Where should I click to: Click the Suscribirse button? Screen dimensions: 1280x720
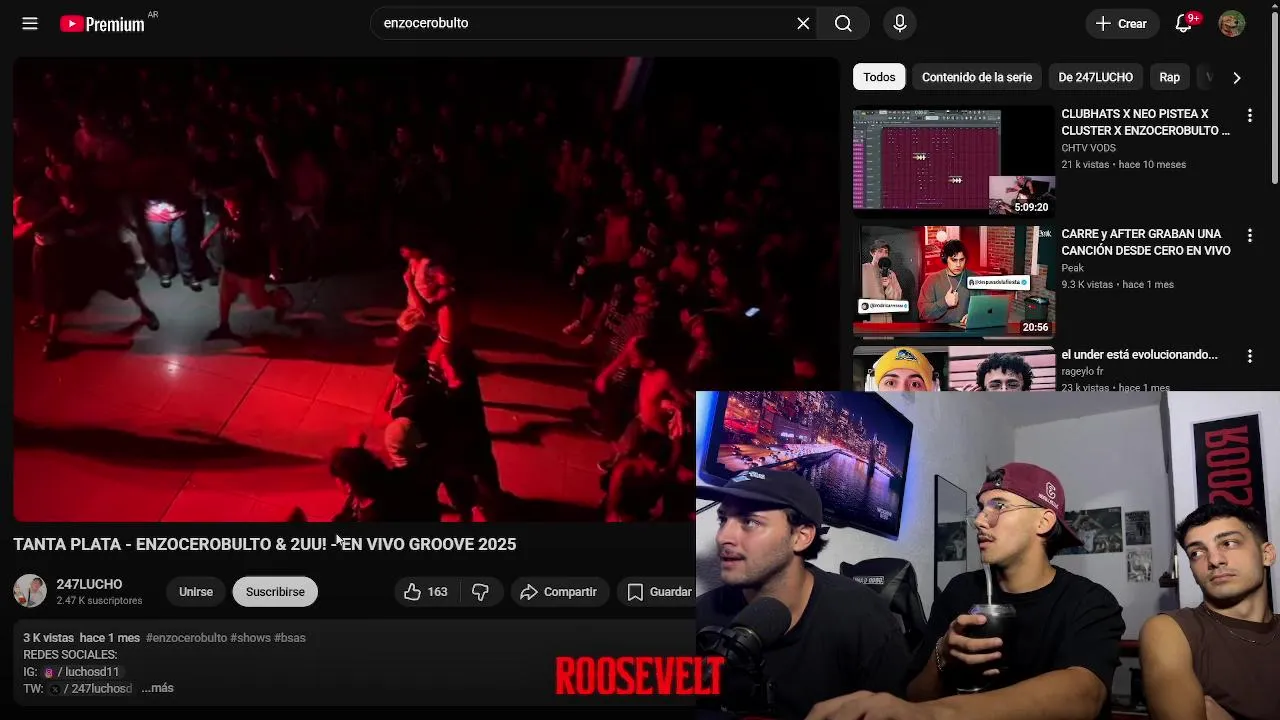275,592
